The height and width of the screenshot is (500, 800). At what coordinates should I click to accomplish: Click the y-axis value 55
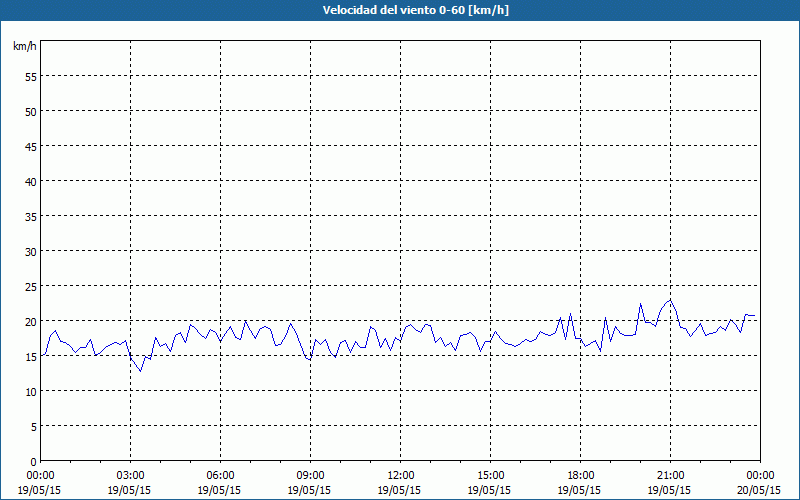point(31,77)
